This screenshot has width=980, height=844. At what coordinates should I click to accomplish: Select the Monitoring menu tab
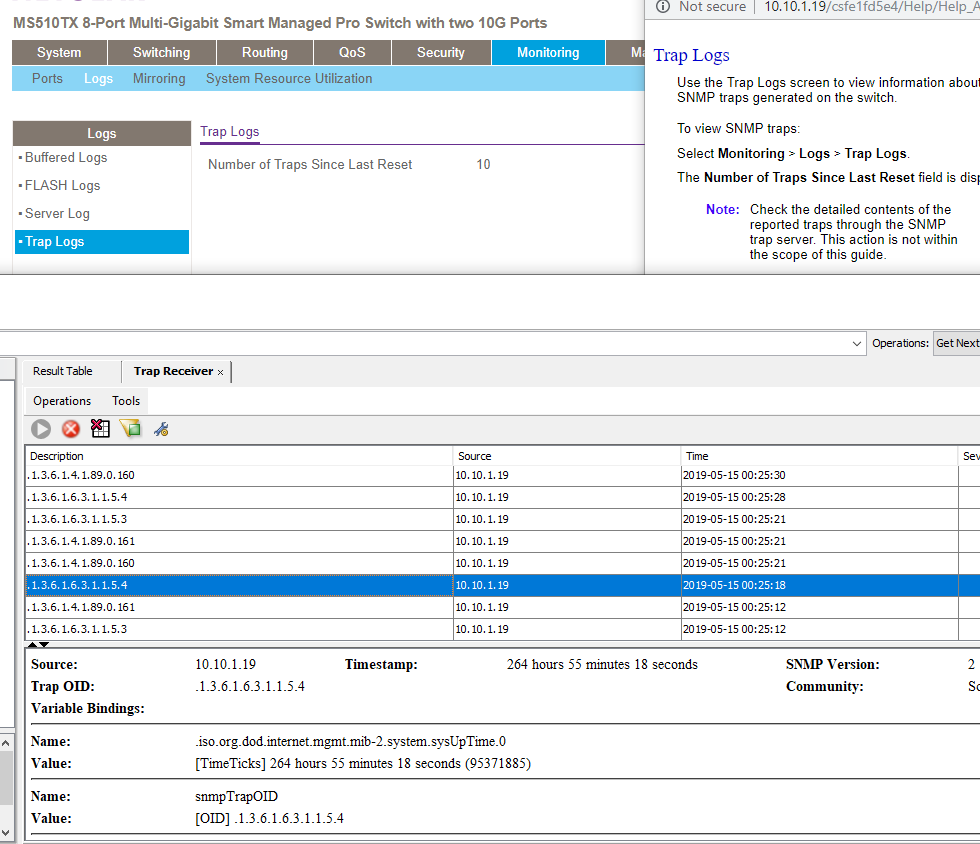click(x=548, y=53)
